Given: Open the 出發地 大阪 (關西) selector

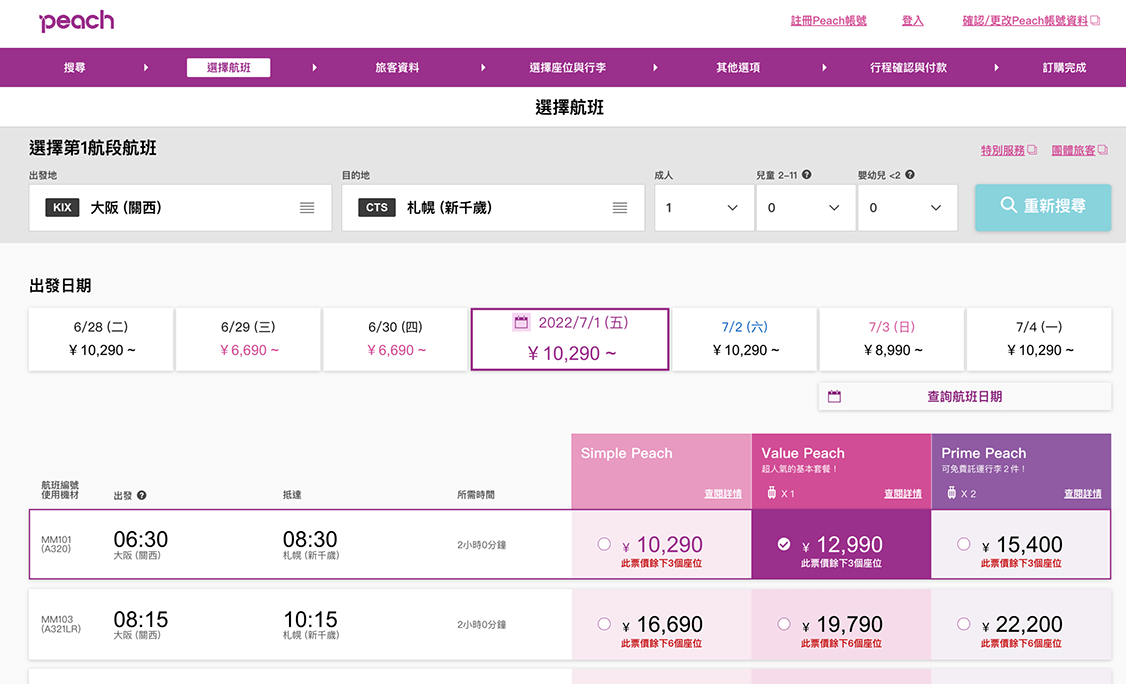Looking at the screenshot, I should (180, 208).
